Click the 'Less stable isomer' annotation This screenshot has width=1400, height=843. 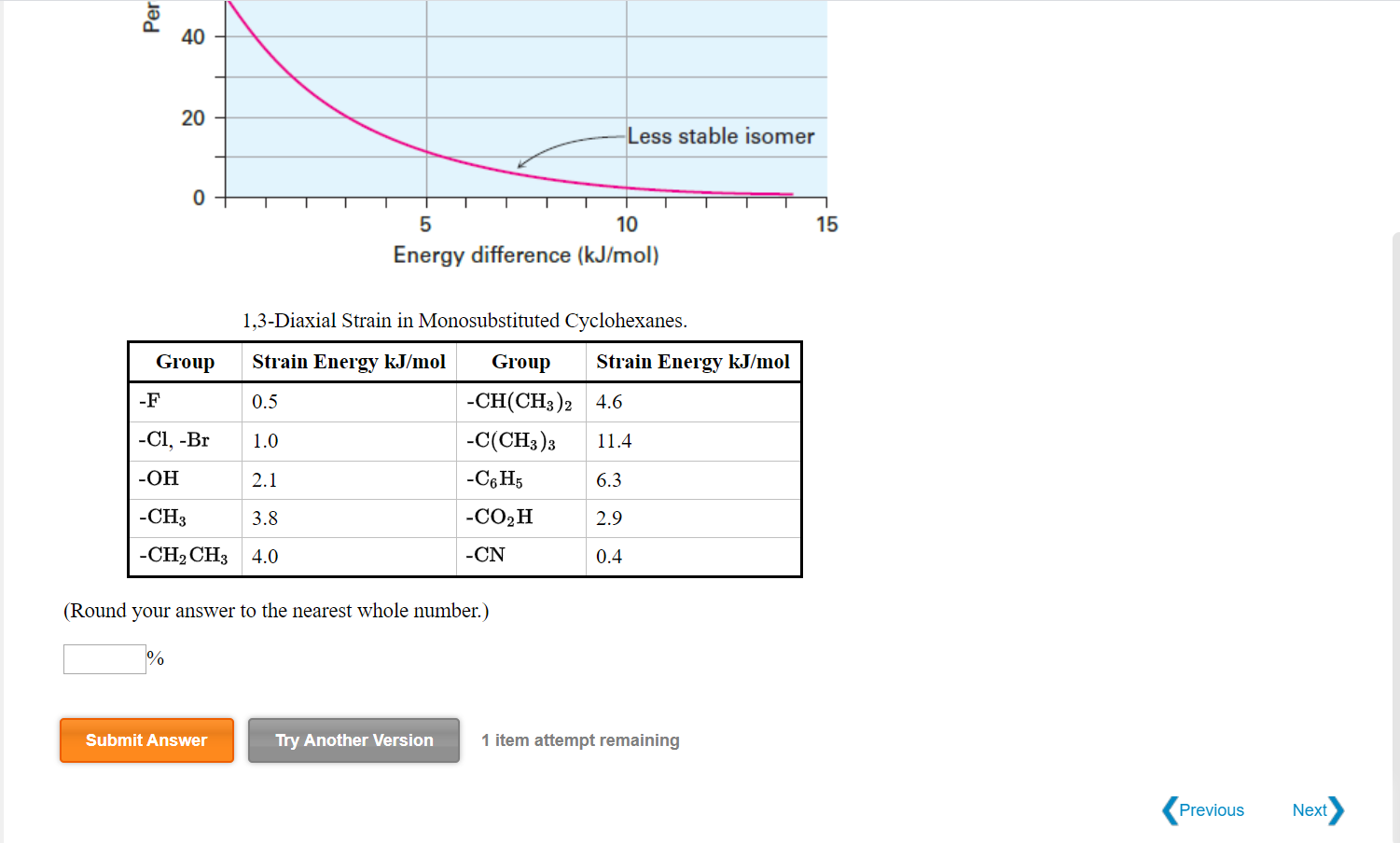(722, 136)
